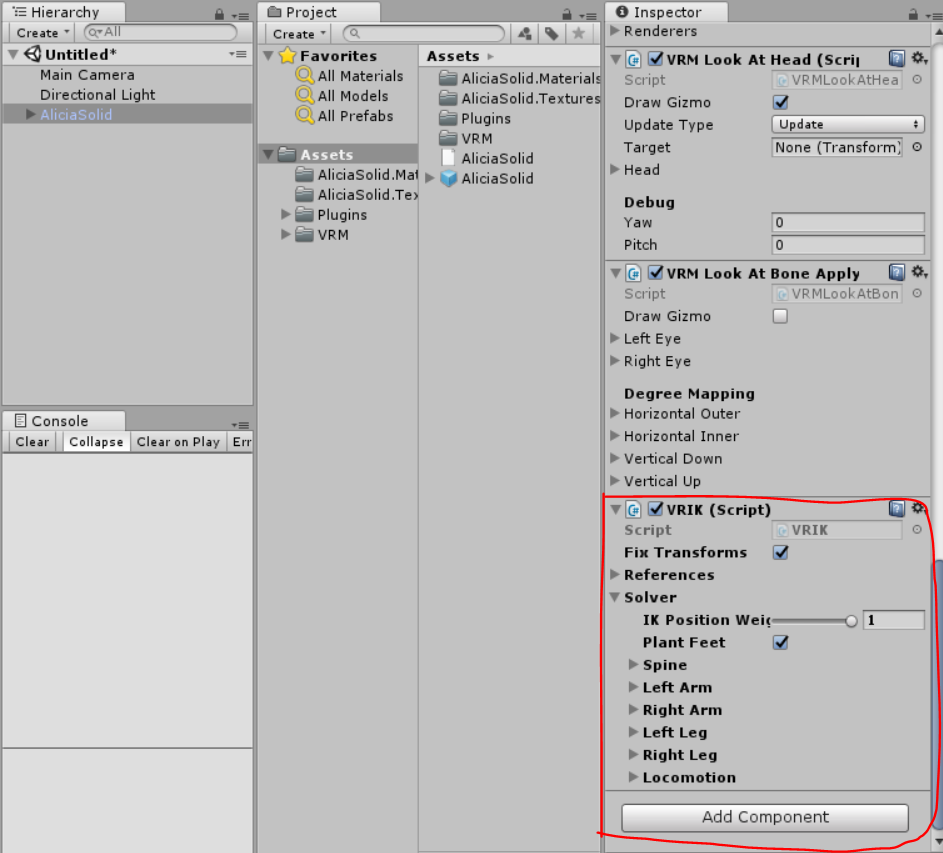Expand Left Arm under Solver
Viewport: 943px width, 853px height.
pyautogui.click(x=634, y=687)
